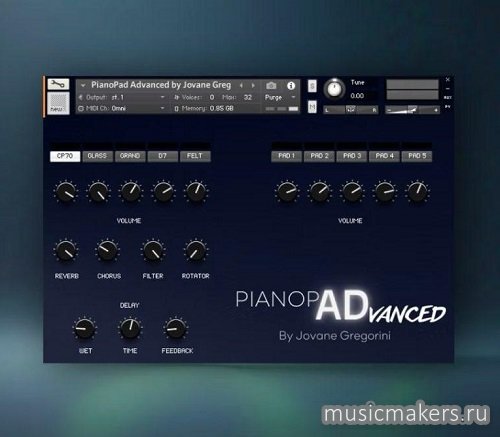
Task: Show instrument info via the i icon
Action: click(291, 86)
